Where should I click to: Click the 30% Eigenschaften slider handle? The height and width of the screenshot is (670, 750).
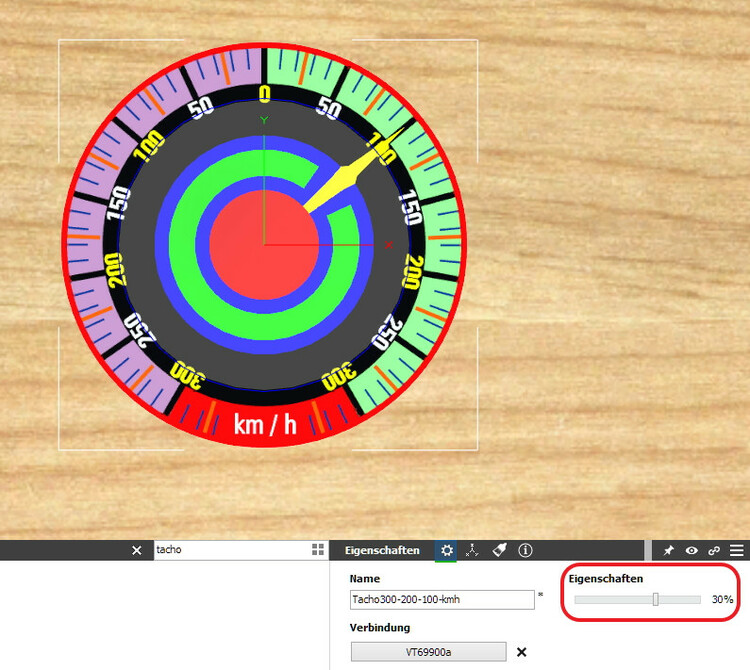656,599
